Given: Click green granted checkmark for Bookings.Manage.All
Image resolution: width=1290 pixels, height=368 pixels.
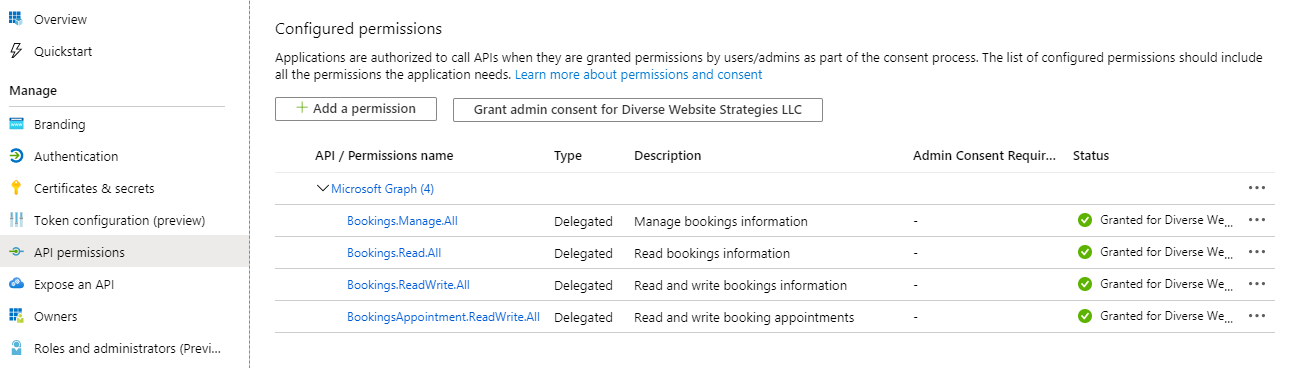Looking at the screenshot, I should [1085, 220].
